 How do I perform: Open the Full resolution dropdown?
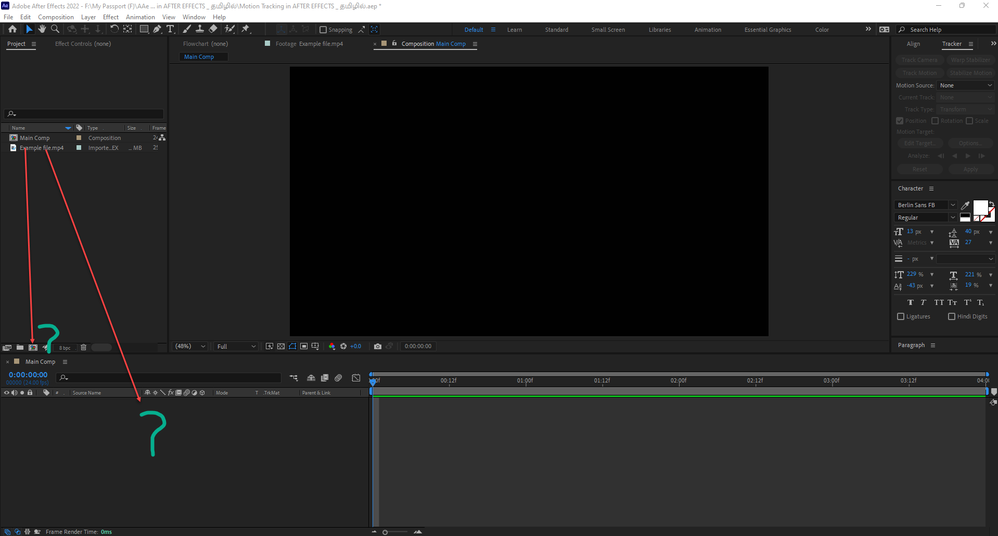[235, 346]
